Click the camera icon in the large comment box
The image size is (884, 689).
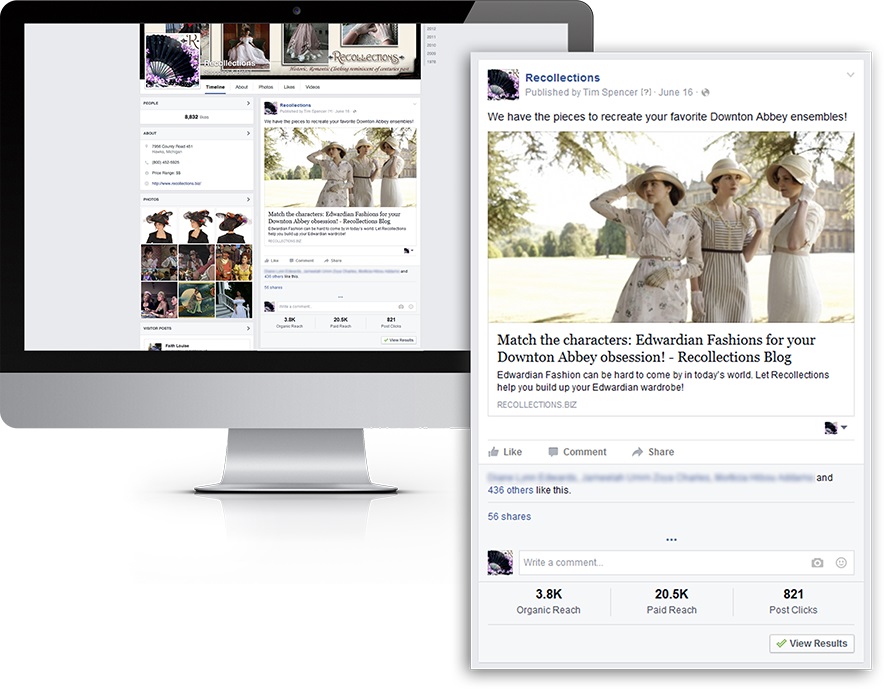[x=817, y=563]
